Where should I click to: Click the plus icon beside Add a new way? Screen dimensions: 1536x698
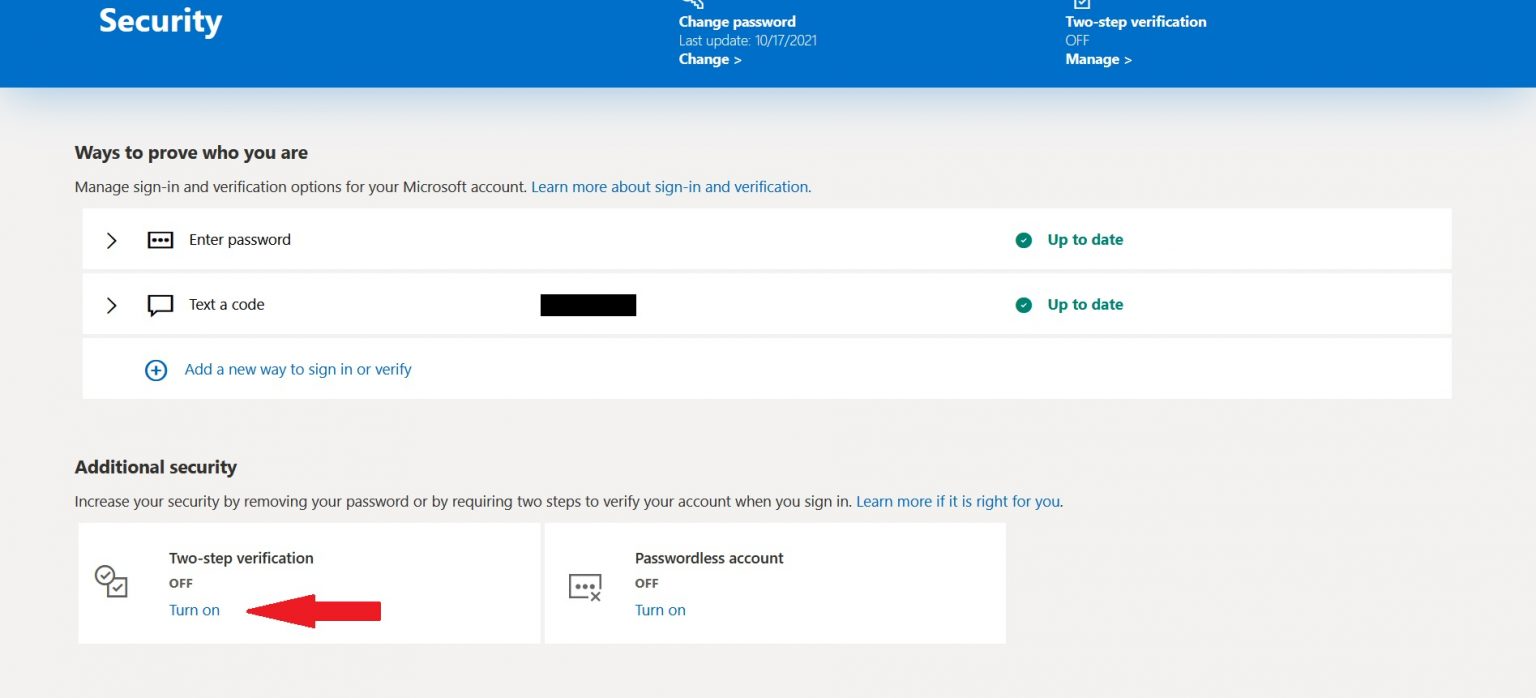156,369
